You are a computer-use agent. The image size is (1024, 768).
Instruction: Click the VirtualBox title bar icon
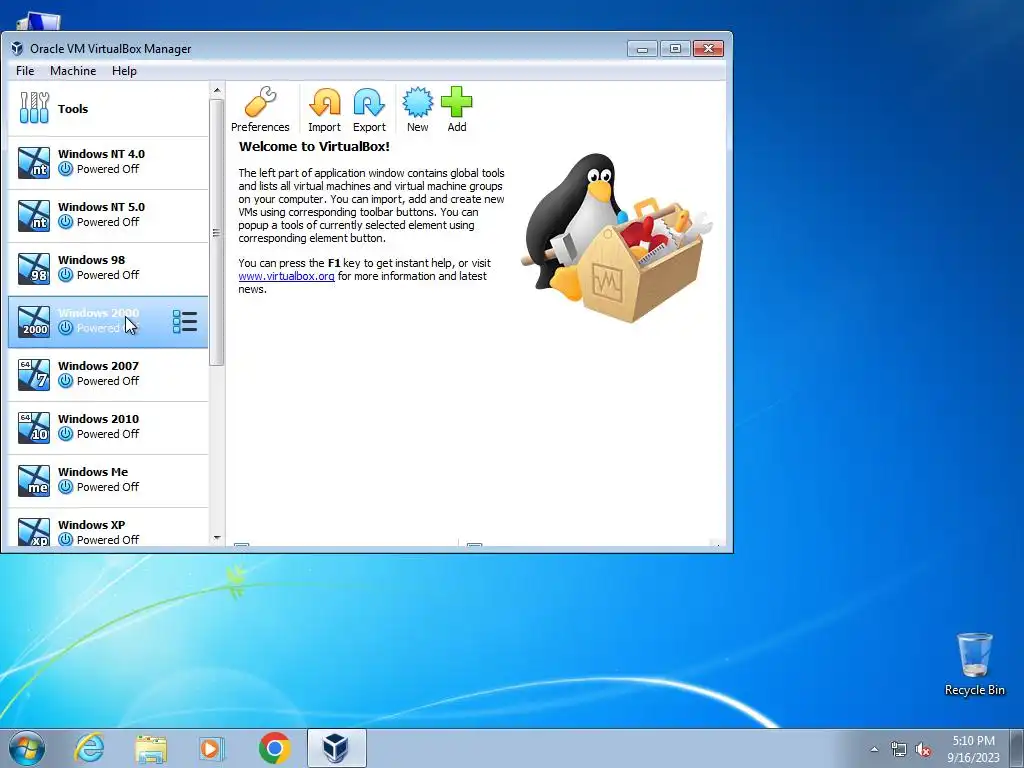[18, 48]
